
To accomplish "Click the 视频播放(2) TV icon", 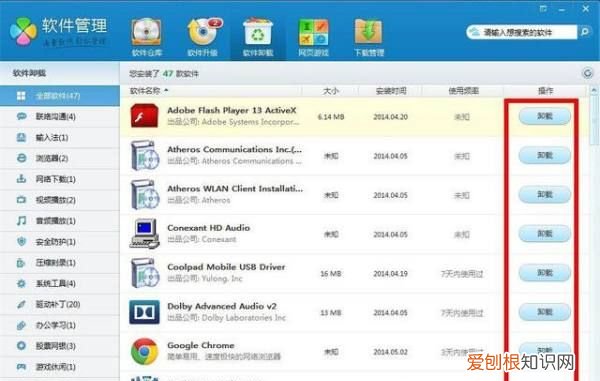I will pos(21,200).
